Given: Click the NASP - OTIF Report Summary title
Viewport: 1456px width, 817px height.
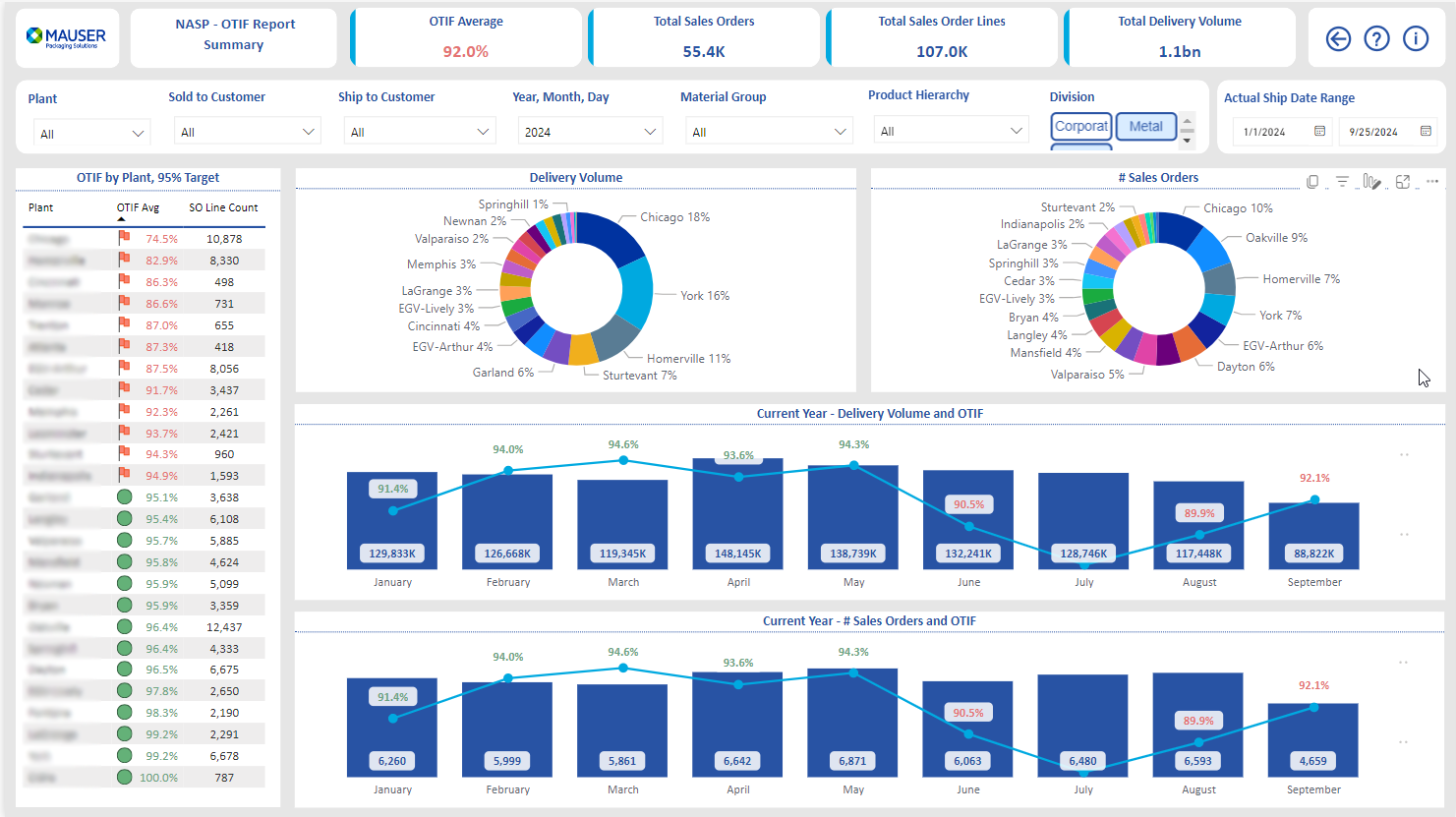Looking at the screenshot, I should tap(234, 34).
